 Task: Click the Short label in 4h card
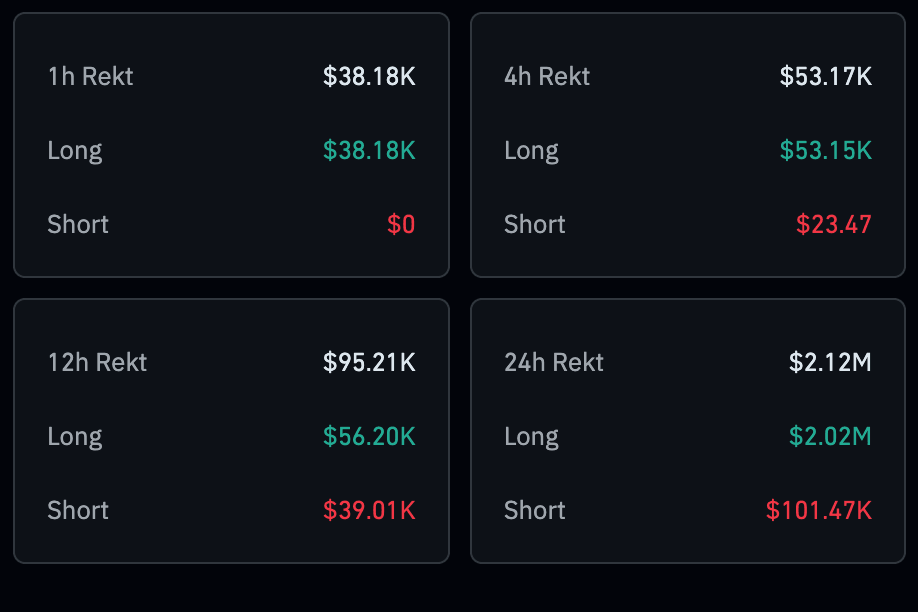(535, 225)
